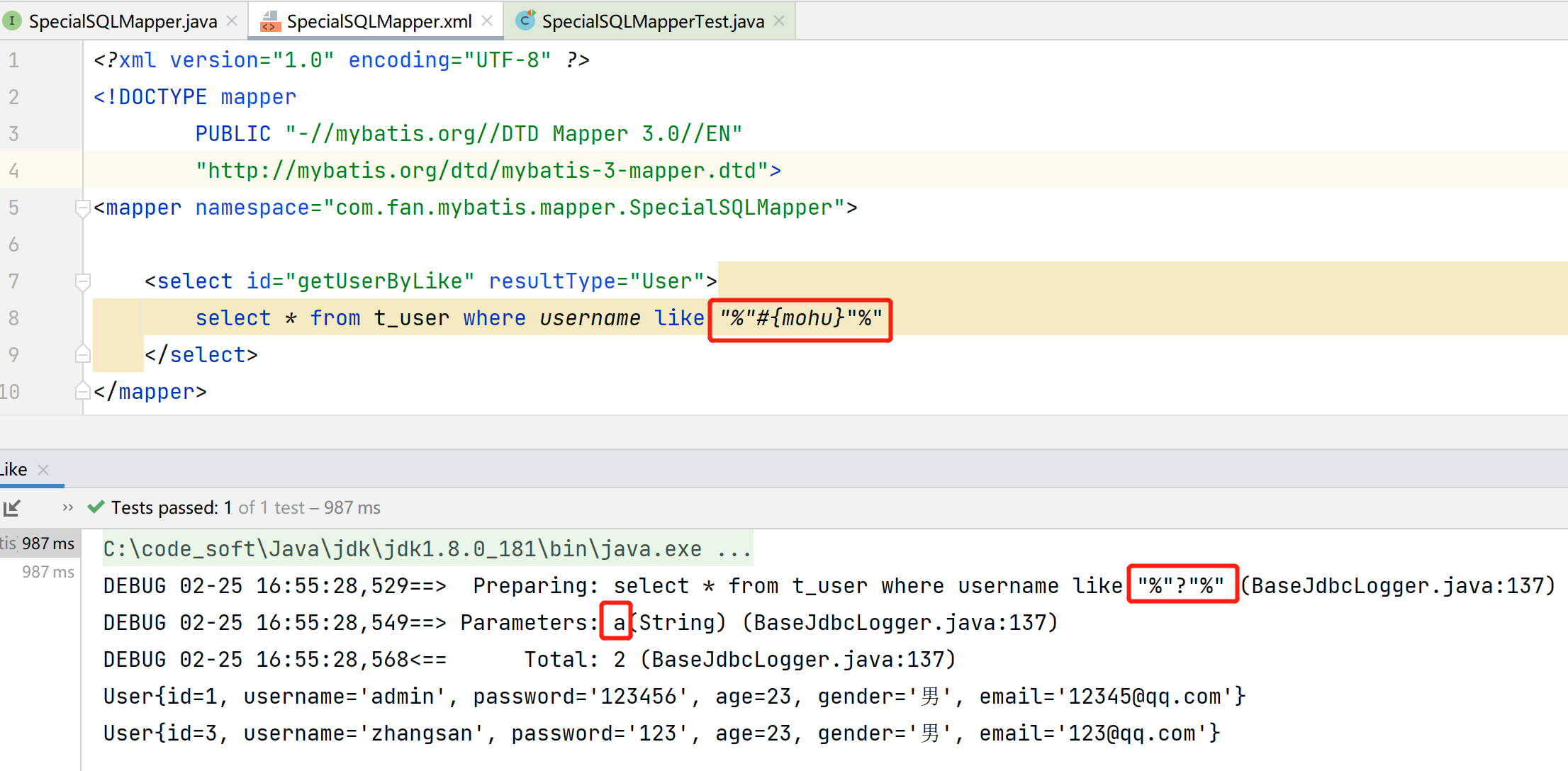Click the 'Parameters:' console text
This screenshot has width=1568, height=771.
click(530, 623)
